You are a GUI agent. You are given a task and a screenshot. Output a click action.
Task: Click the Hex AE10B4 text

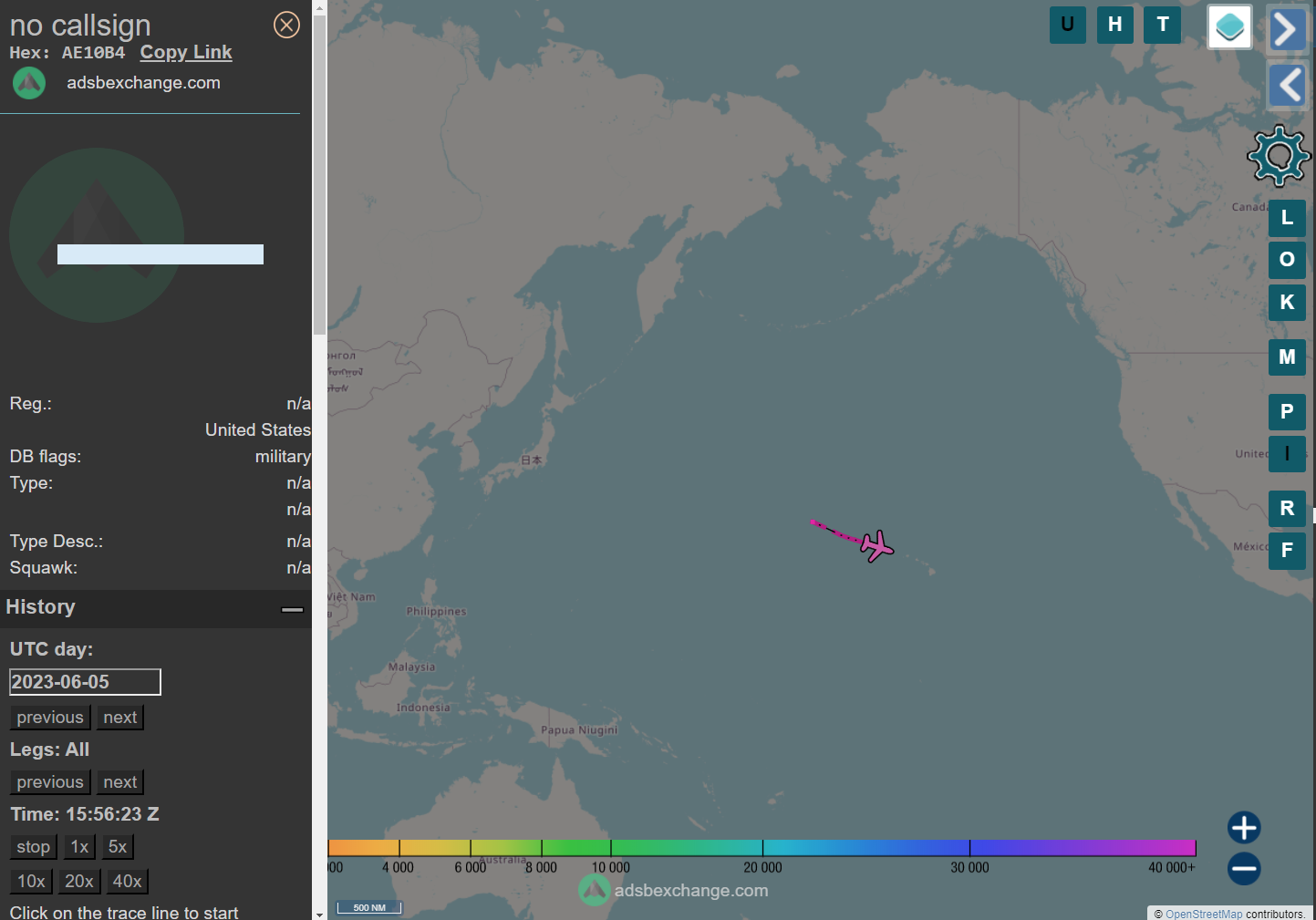[67, 53]
